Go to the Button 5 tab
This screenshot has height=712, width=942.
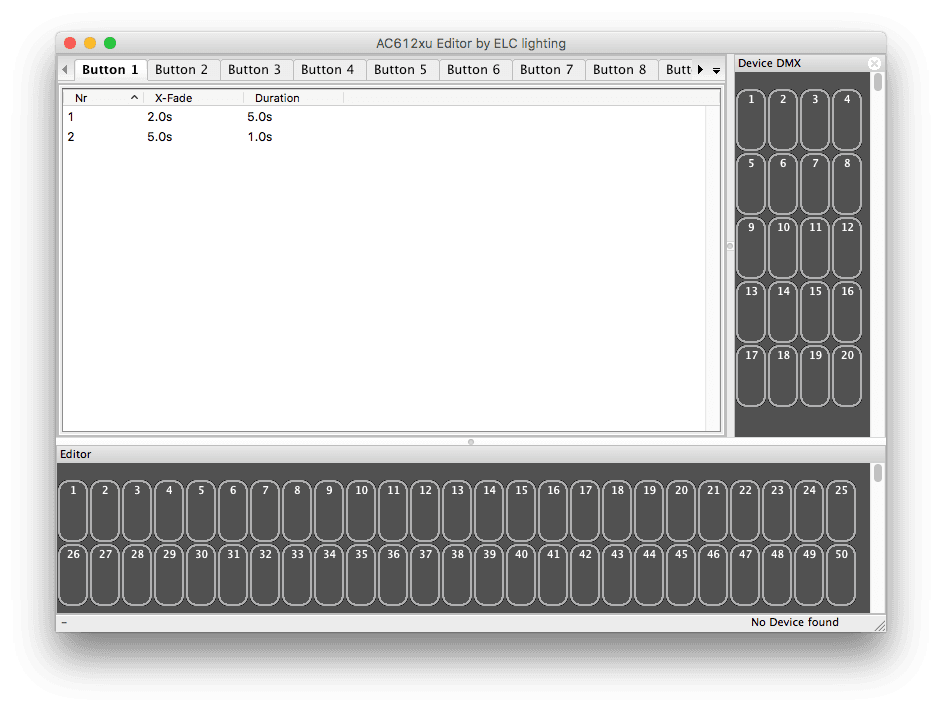(401, 70)
